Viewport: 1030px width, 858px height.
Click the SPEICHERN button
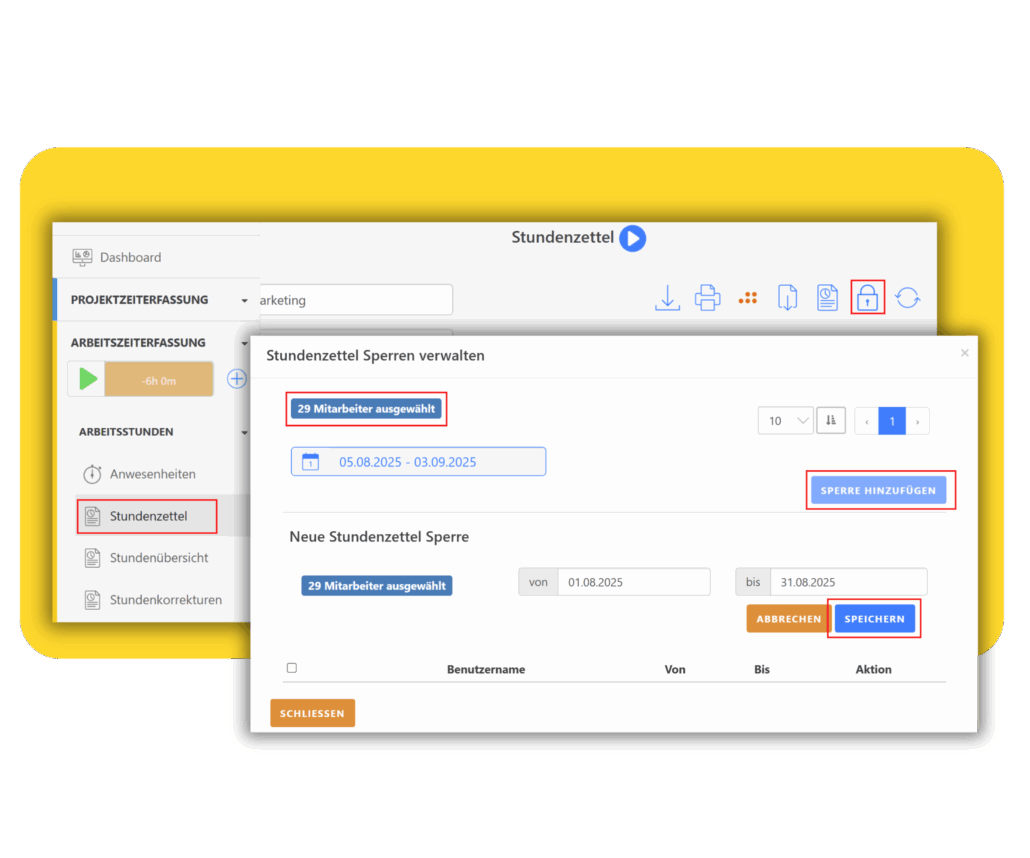click(x=874, y=619)
